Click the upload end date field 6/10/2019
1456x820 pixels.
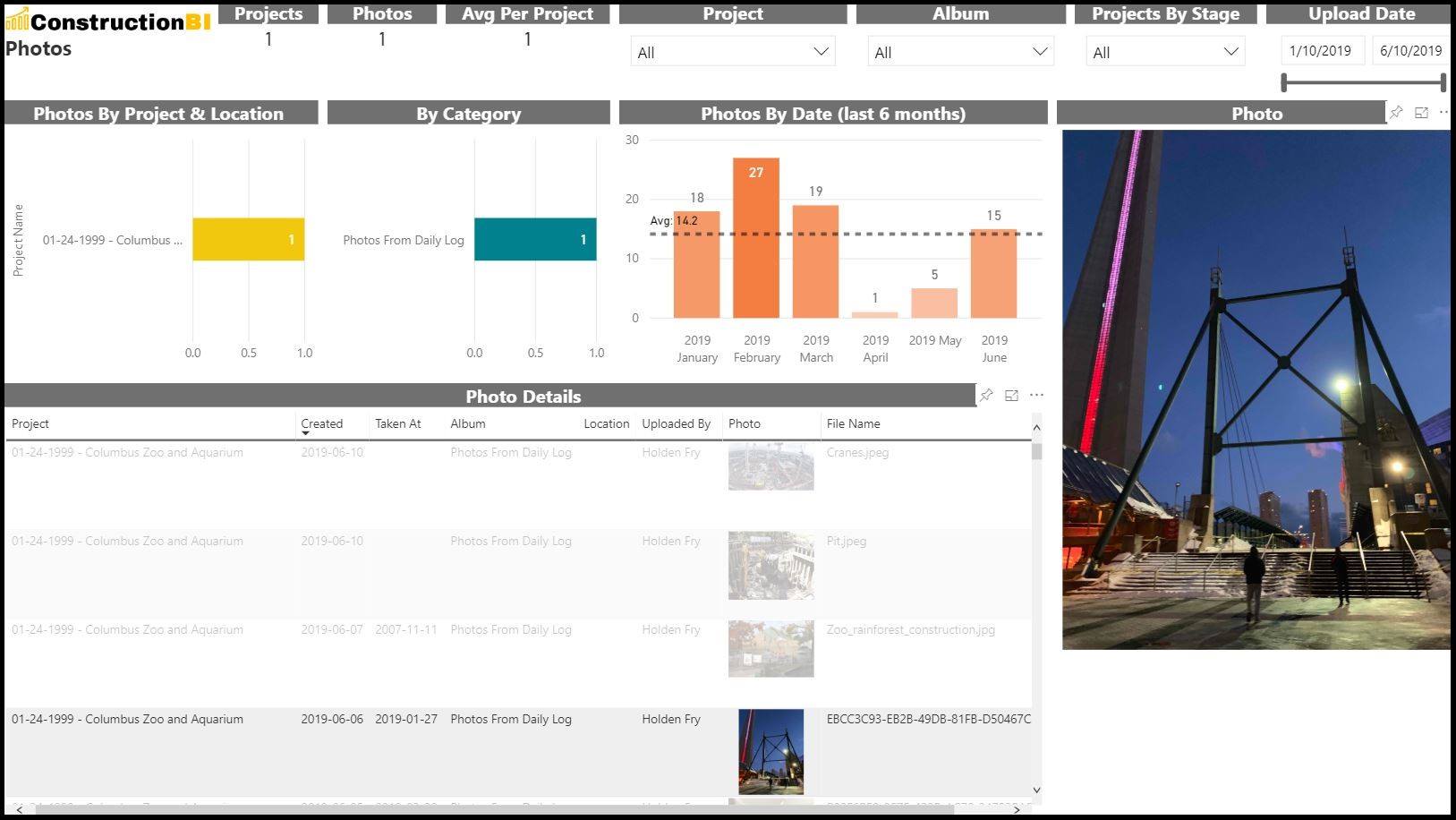[x=1410, y=51]
